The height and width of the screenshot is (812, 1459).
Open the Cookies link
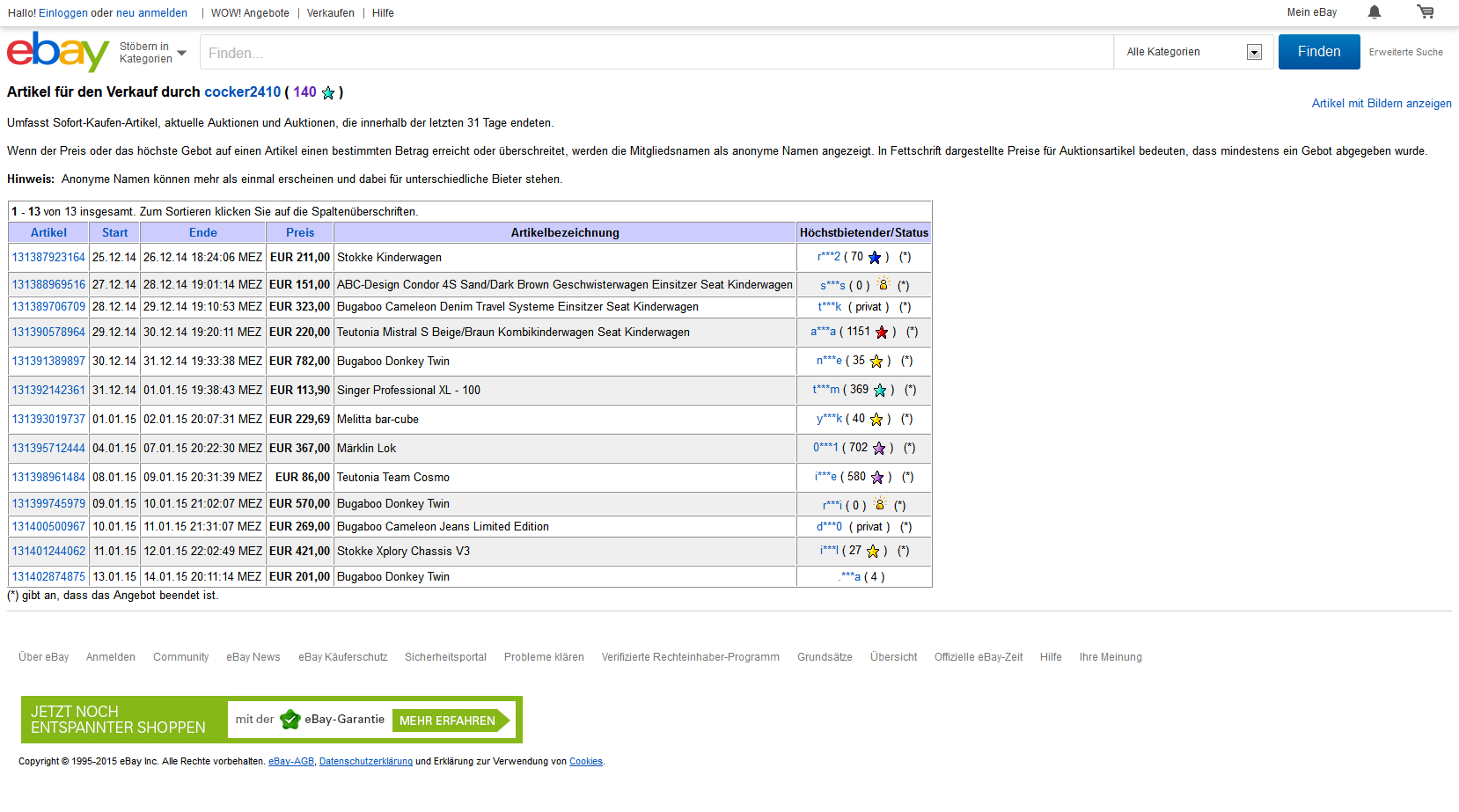(586, 762)
